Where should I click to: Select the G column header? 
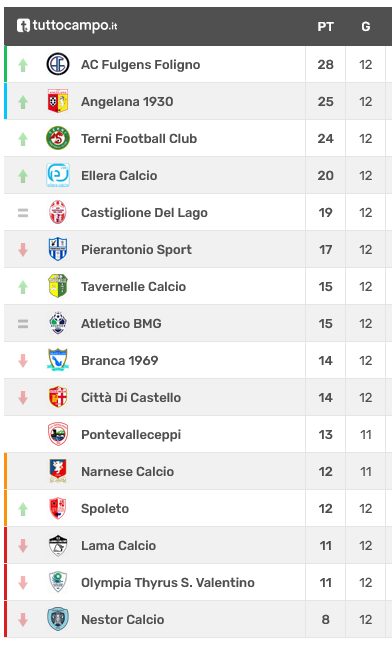coord(366,27)
